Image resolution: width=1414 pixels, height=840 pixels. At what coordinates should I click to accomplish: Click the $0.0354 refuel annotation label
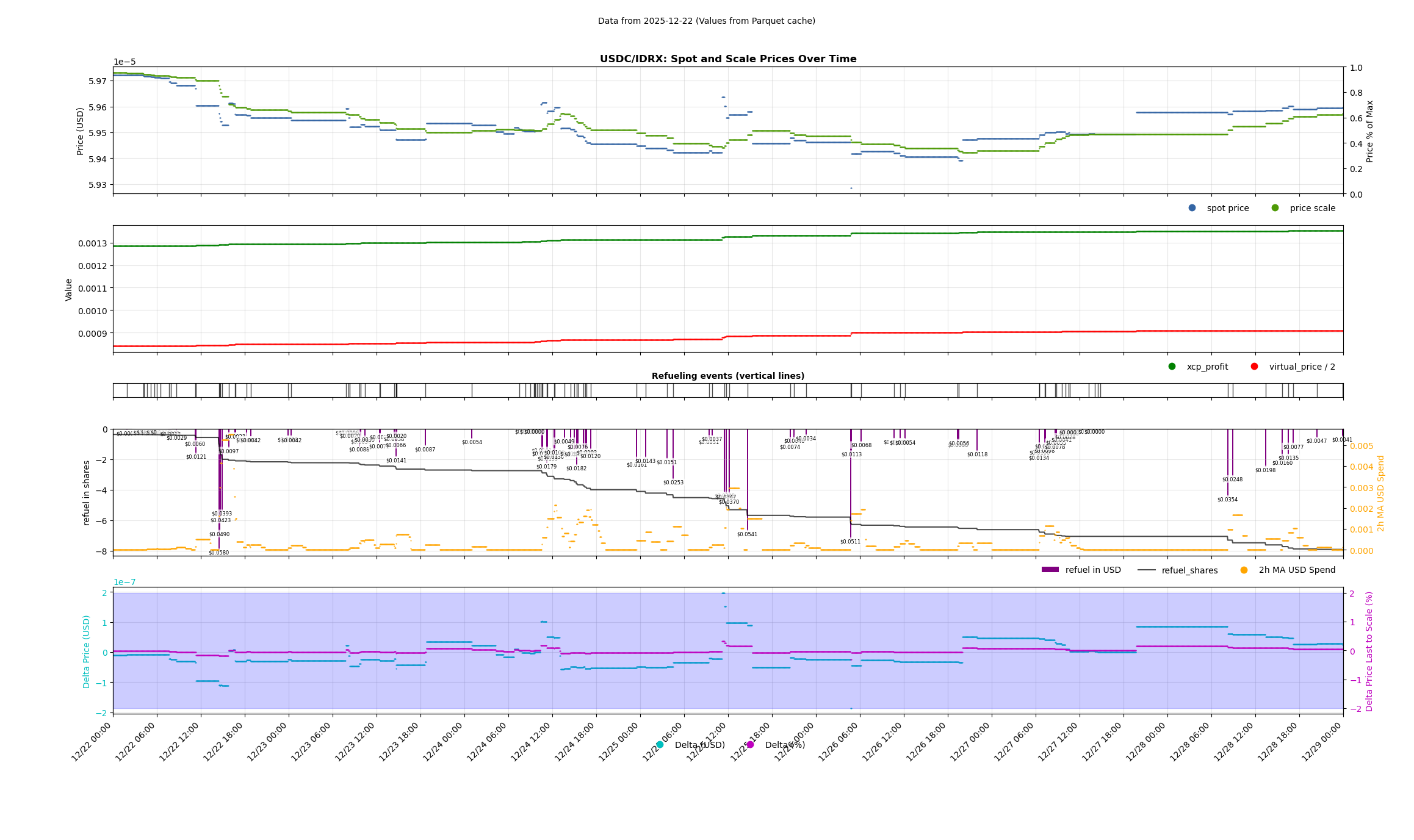(x=1227, y=500)
